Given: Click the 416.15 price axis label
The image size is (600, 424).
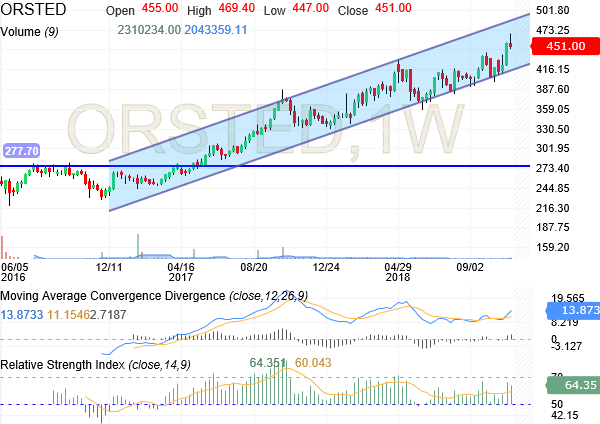Looking at the screenshot, I should coord(553,69).
